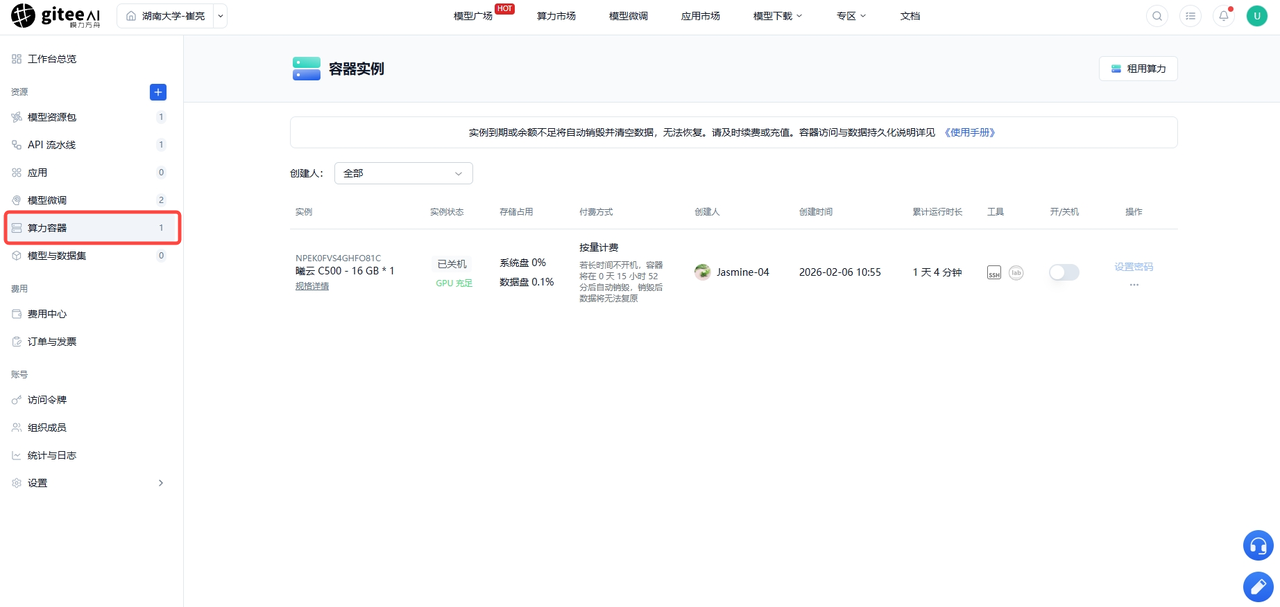This screenshot has width=1280, height=607.
Task: Expand the 模型下载 dropdown menu
Action: [777, 16]
